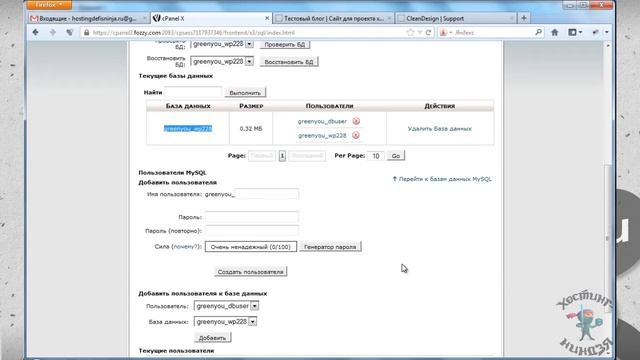The image size is (640, 360).
Task: Click the Создать пользователя button
Action: [251, 272]
